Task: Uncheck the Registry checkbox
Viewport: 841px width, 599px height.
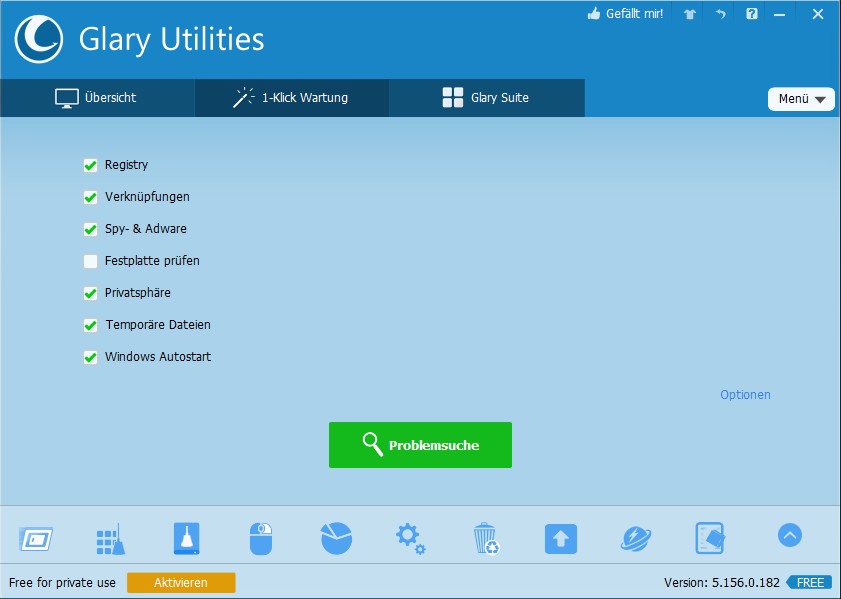Action: [90, 165]
